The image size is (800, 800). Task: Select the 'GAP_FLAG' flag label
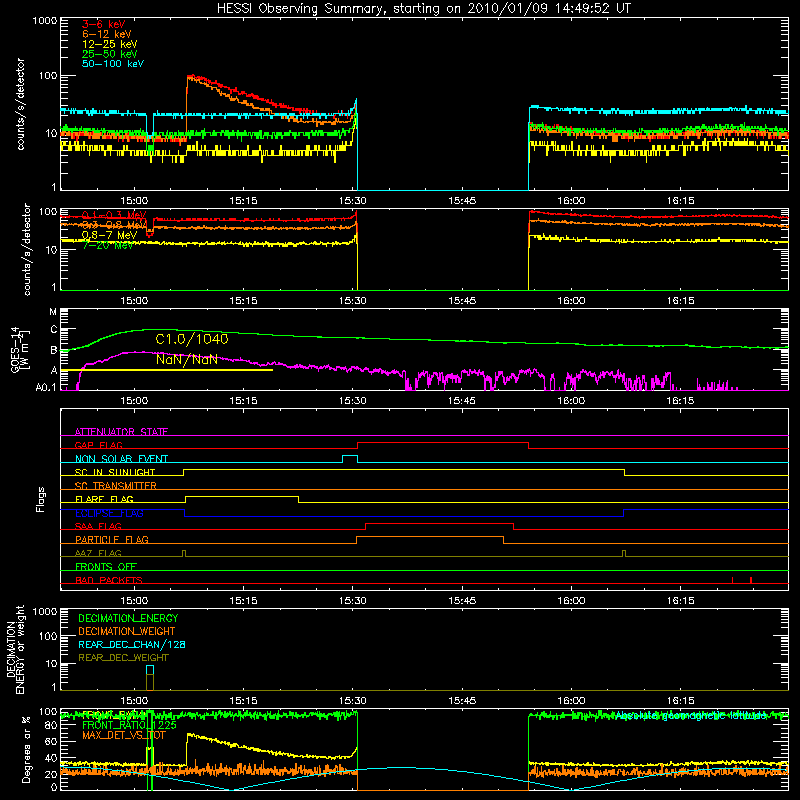click(98, 445)
